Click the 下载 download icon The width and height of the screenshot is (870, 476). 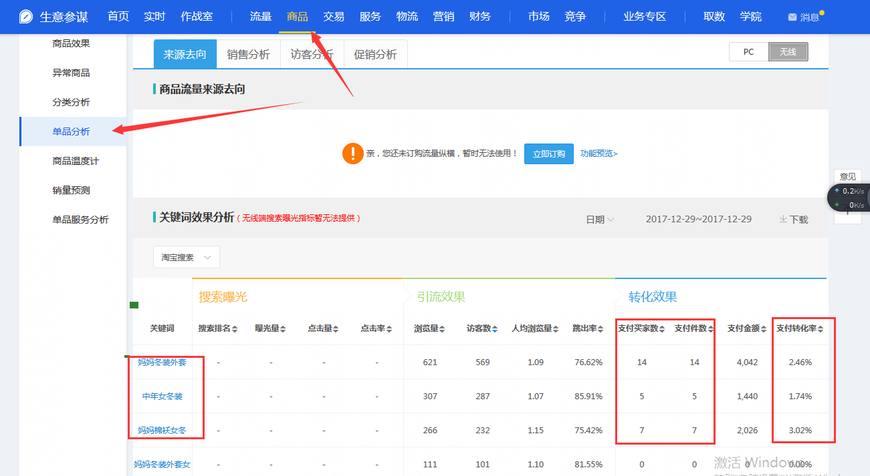[783, 220]
